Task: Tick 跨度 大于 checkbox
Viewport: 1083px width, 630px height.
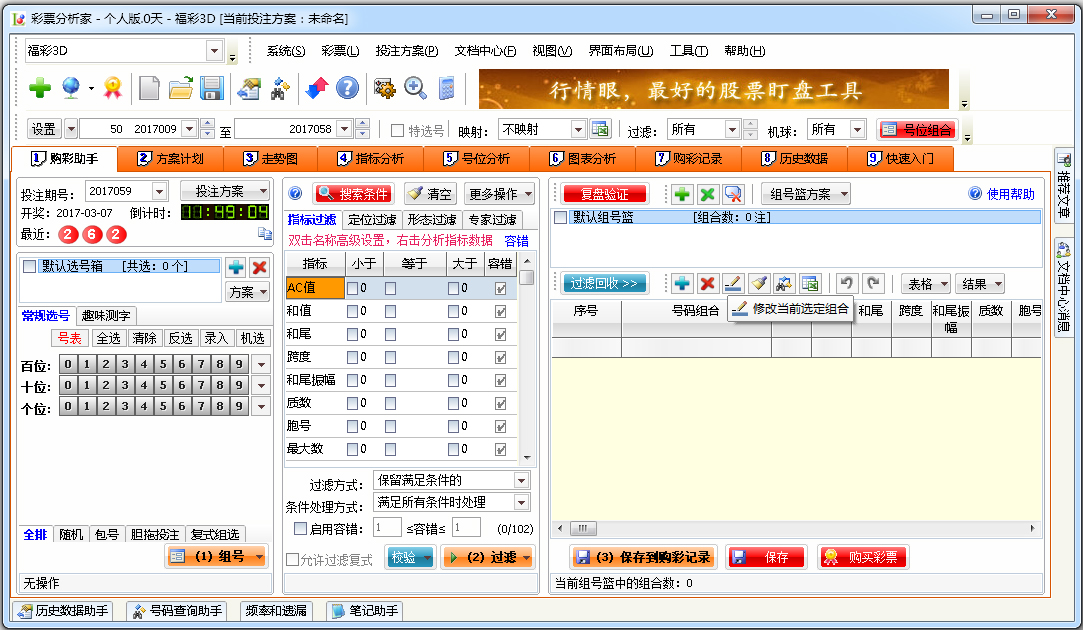Action: [453, 357]
